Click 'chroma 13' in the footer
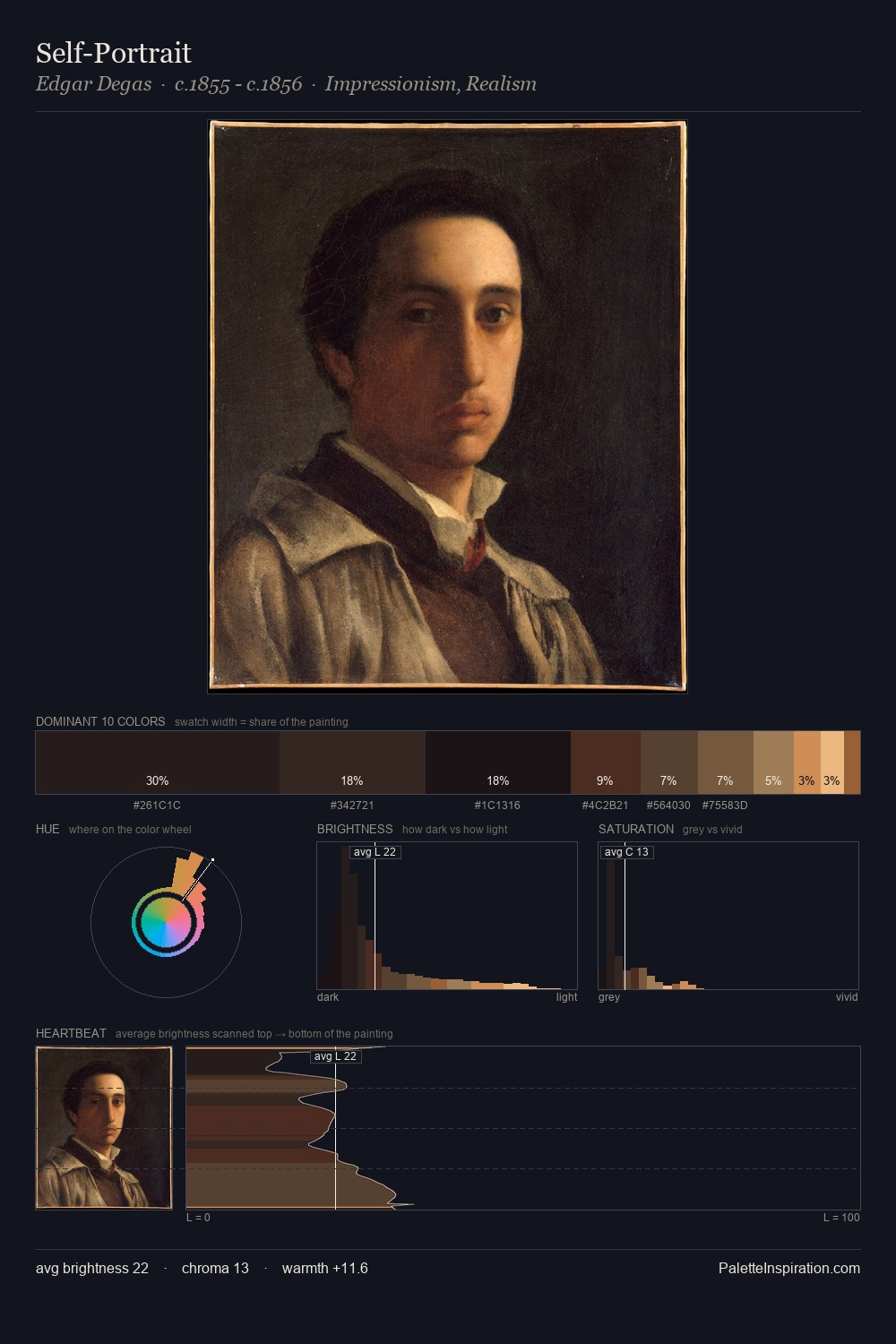 point(215,1268)
